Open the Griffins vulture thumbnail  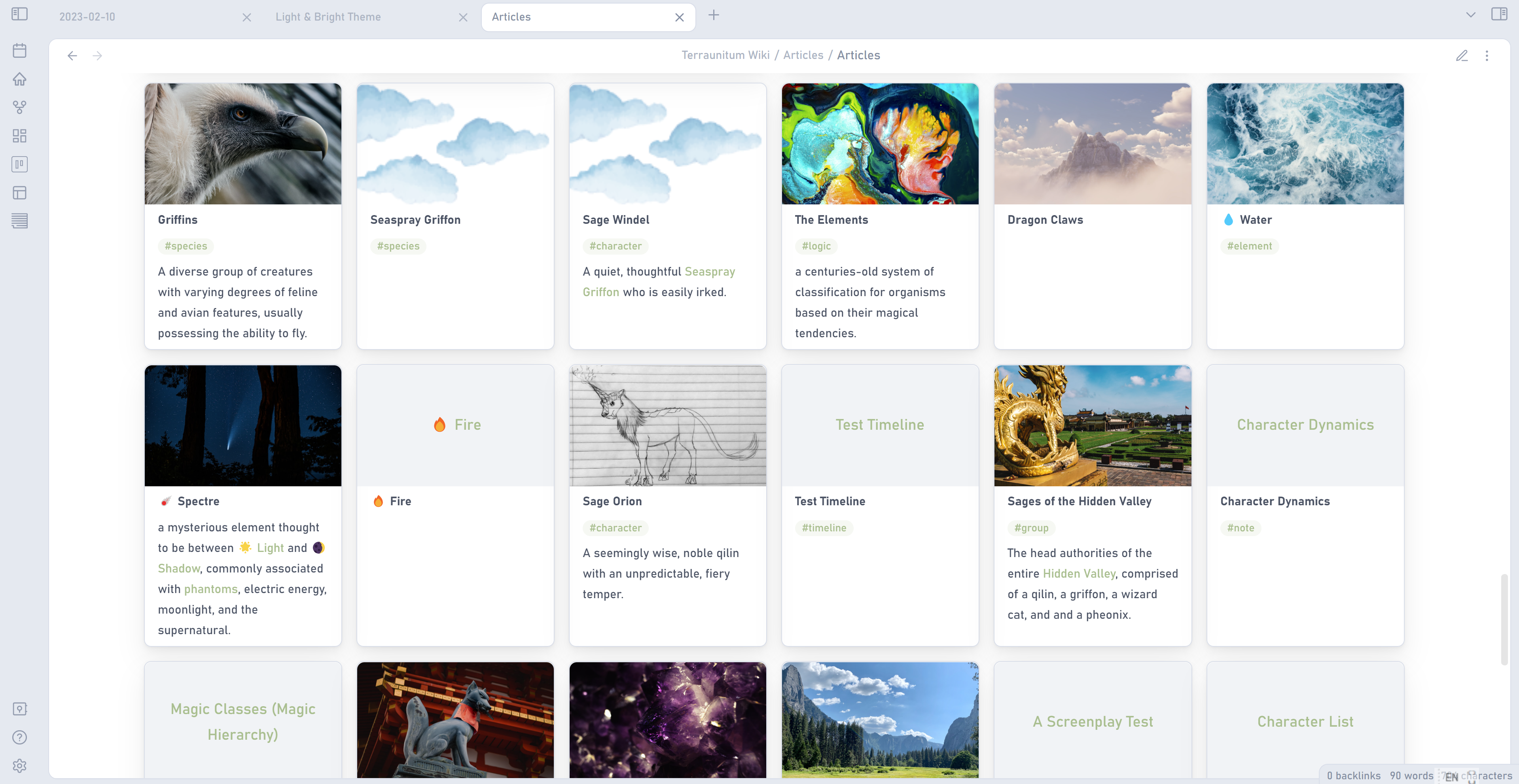point(243,144)
